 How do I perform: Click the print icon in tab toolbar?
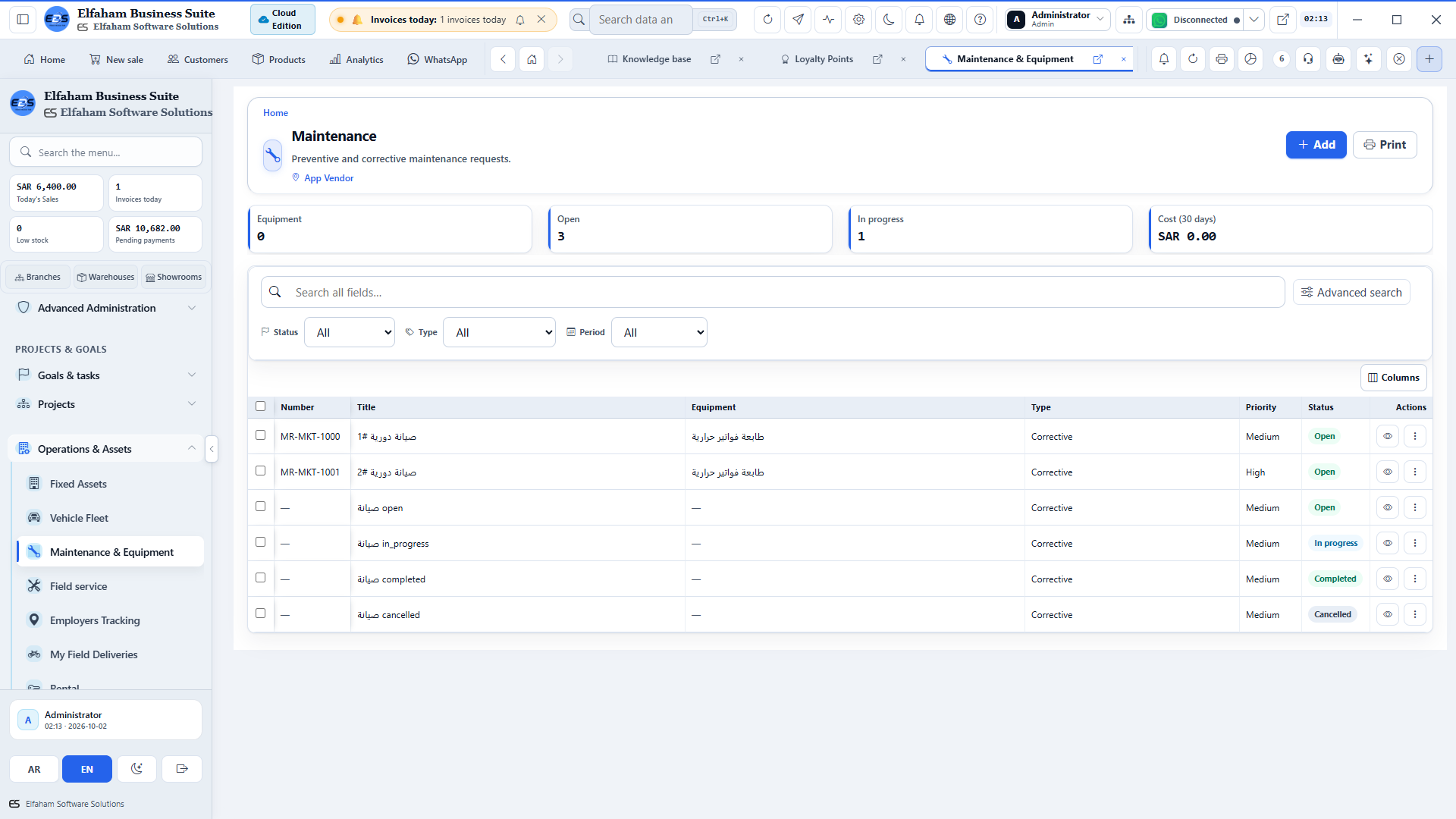point(1222,59)
